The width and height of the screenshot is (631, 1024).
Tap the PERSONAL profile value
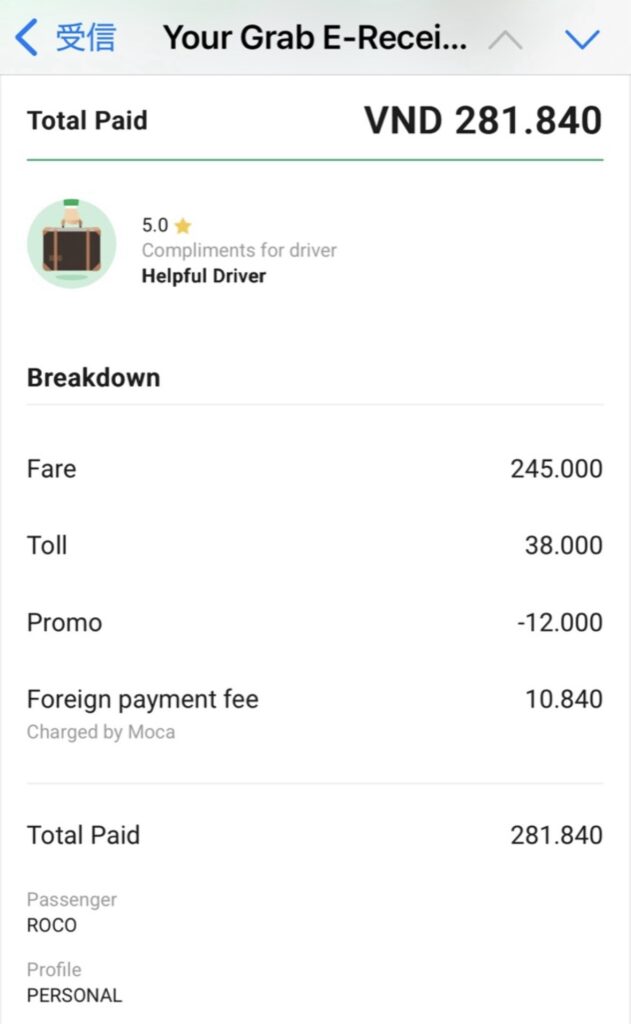click(x=74, y=995)
